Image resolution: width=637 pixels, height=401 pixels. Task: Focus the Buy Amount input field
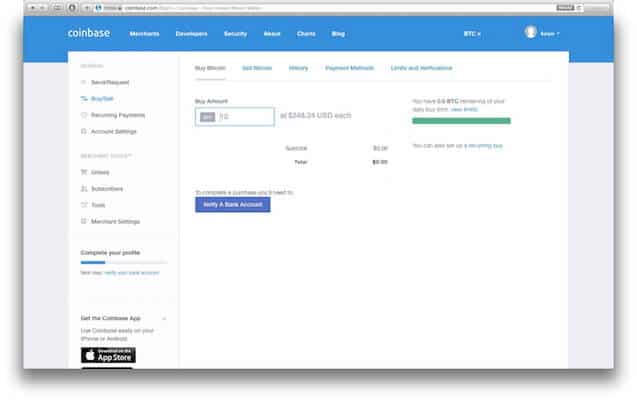[x=235, y=117]
